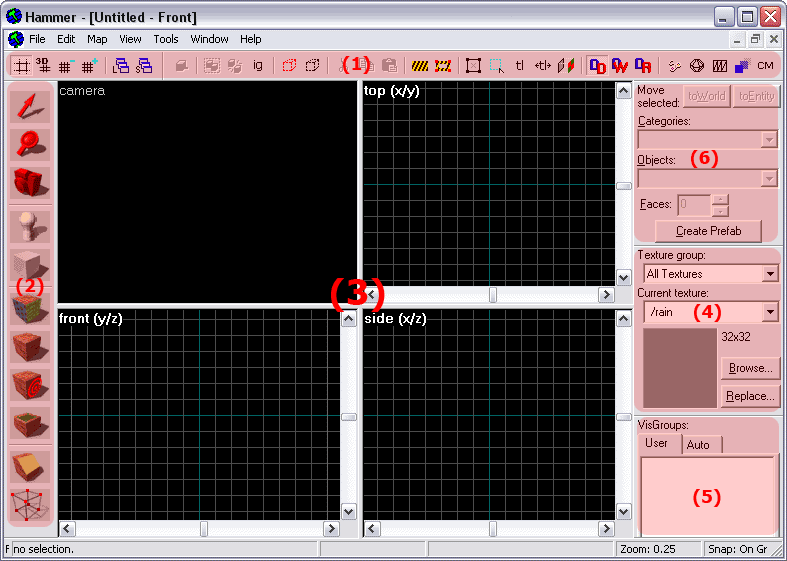Open the Tools menu

166,39
